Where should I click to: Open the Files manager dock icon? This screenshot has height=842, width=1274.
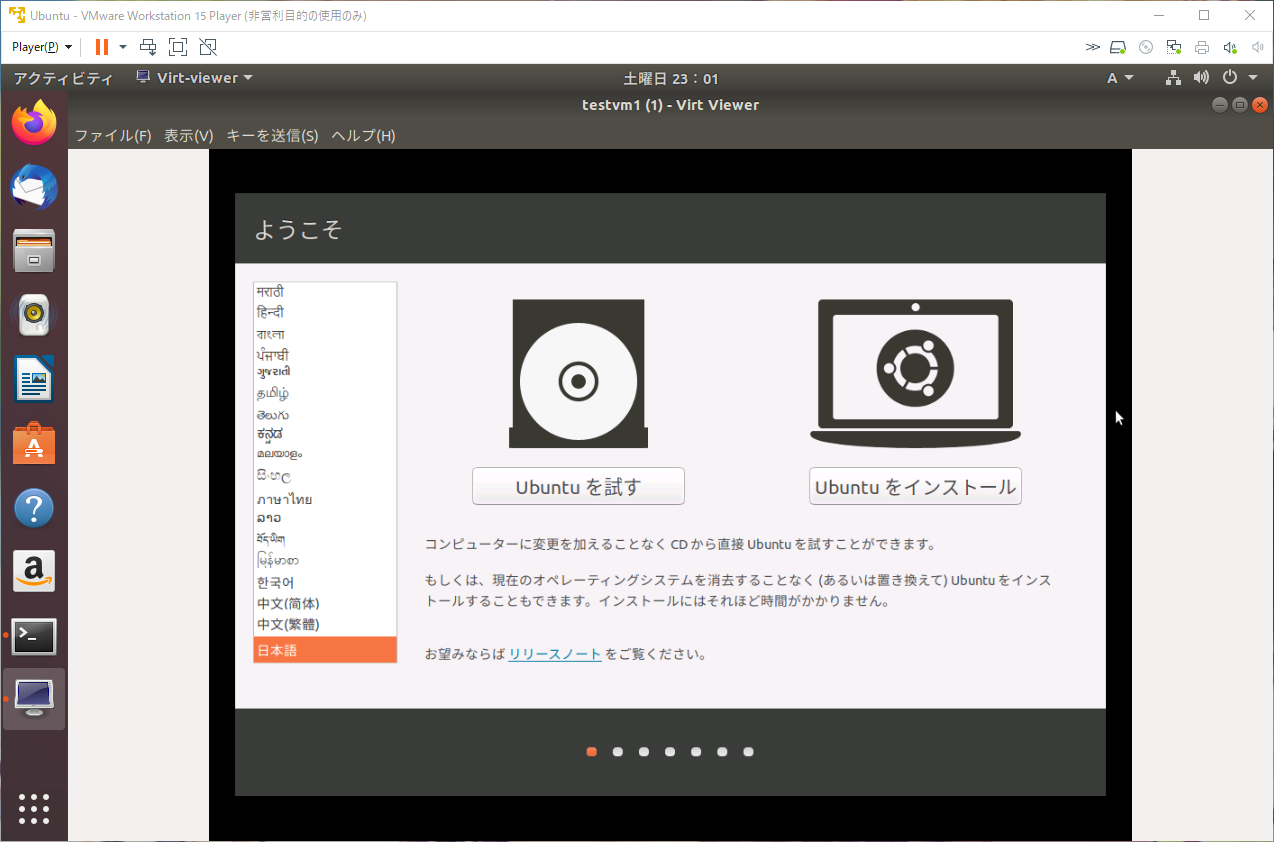[34, 251]
